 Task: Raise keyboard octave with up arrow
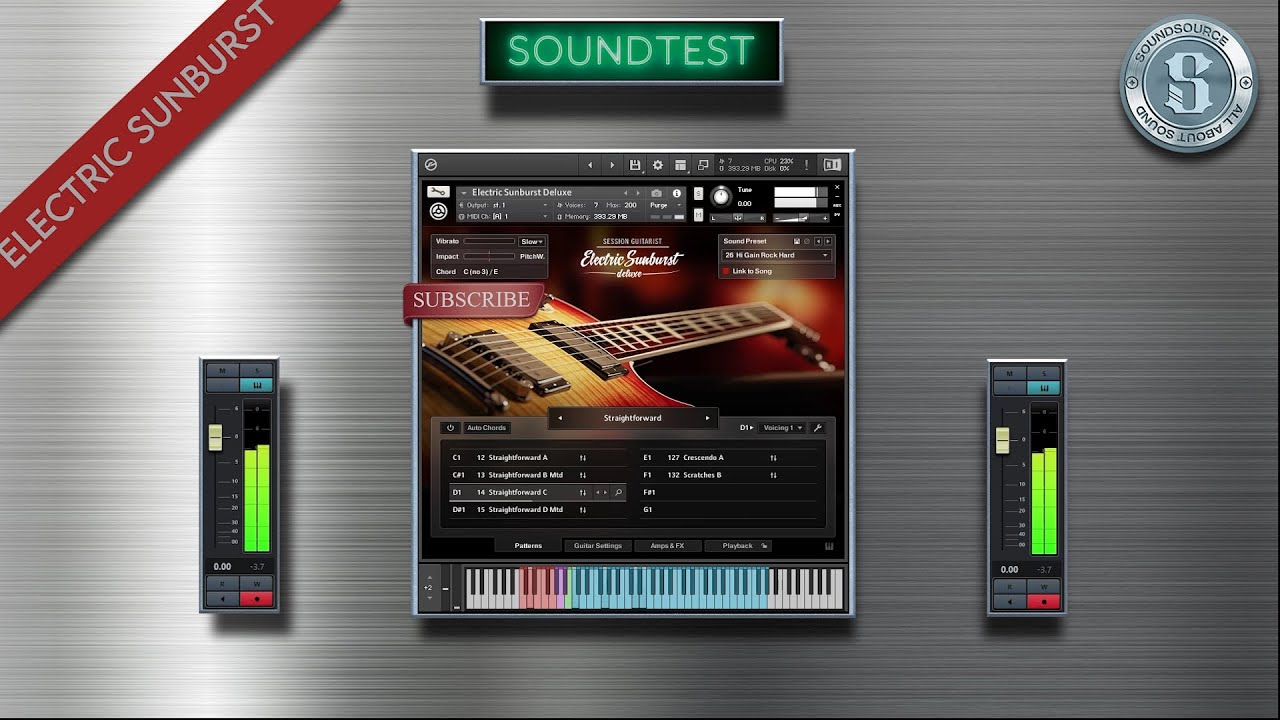[429, 577]
